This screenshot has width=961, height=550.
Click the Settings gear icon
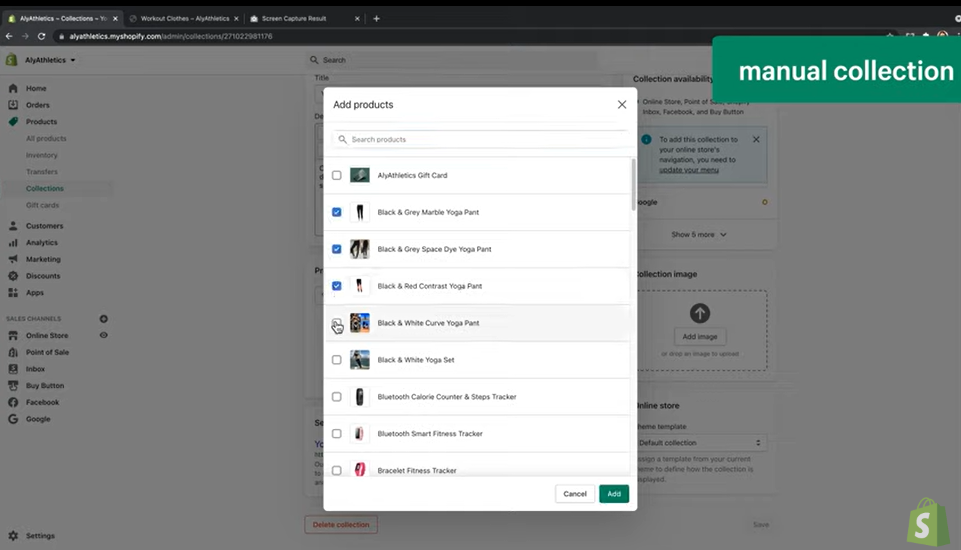[x=13, y=536]
